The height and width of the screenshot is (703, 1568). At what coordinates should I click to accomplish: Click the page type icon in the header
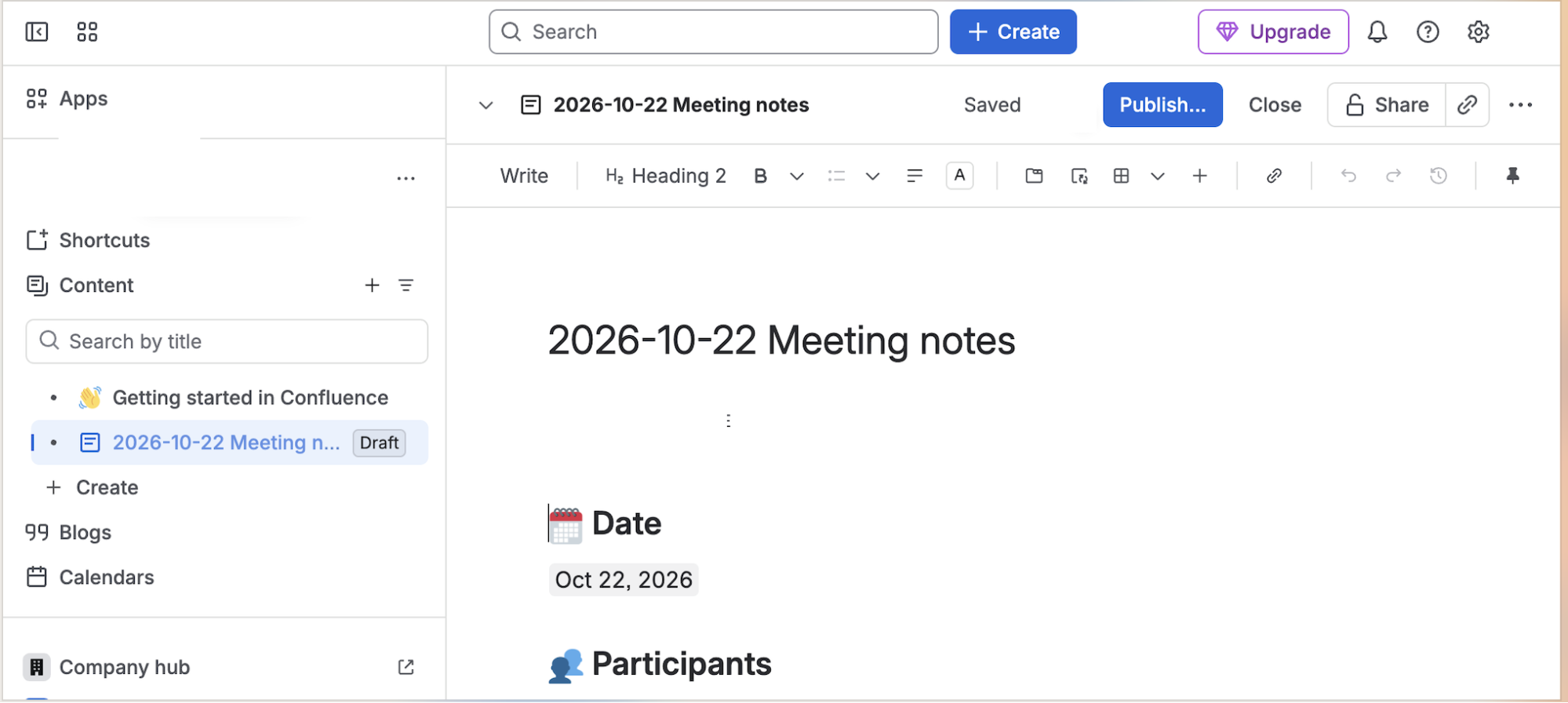(531, 105)
